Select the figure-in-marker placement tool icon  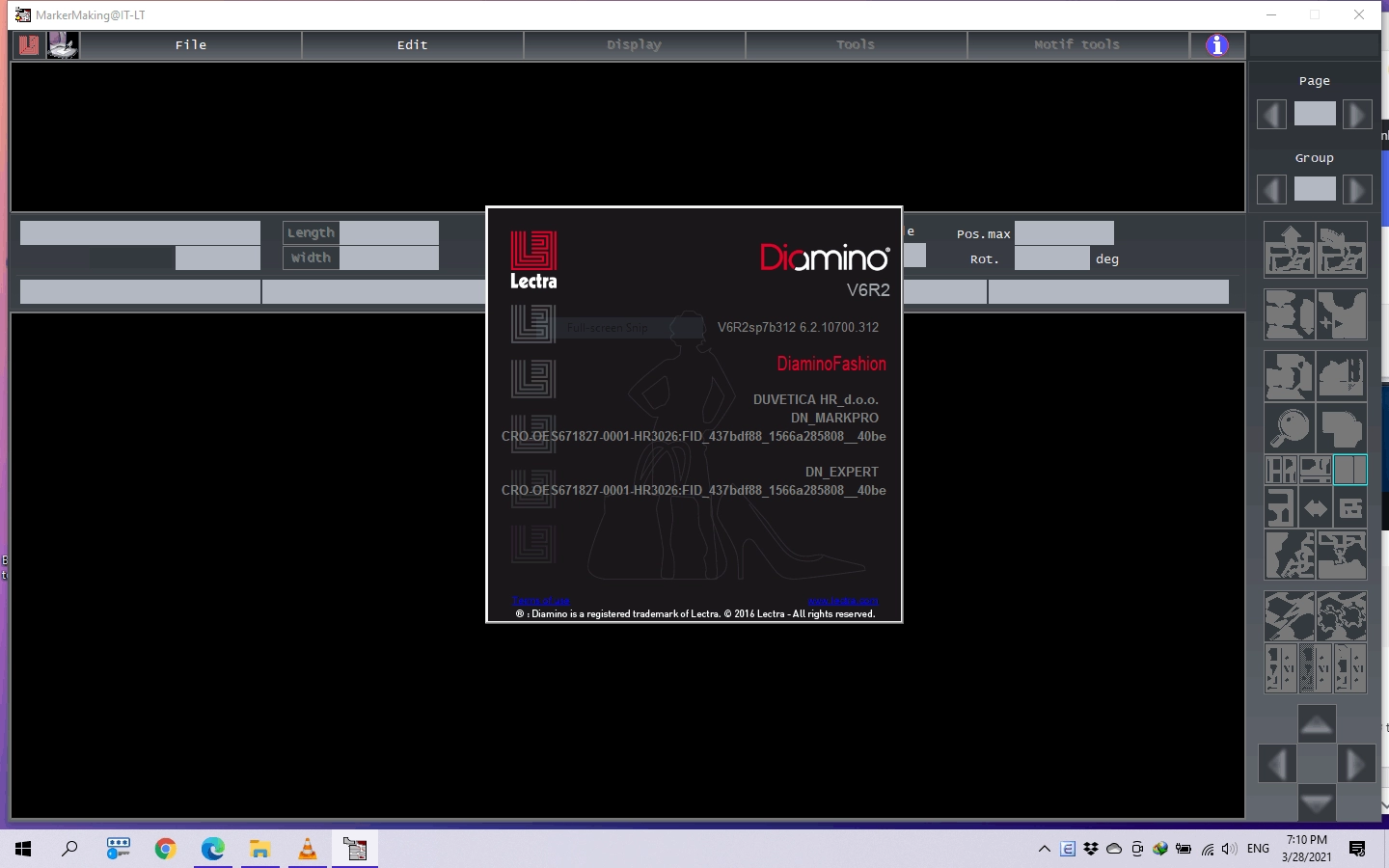(1342, 555)
